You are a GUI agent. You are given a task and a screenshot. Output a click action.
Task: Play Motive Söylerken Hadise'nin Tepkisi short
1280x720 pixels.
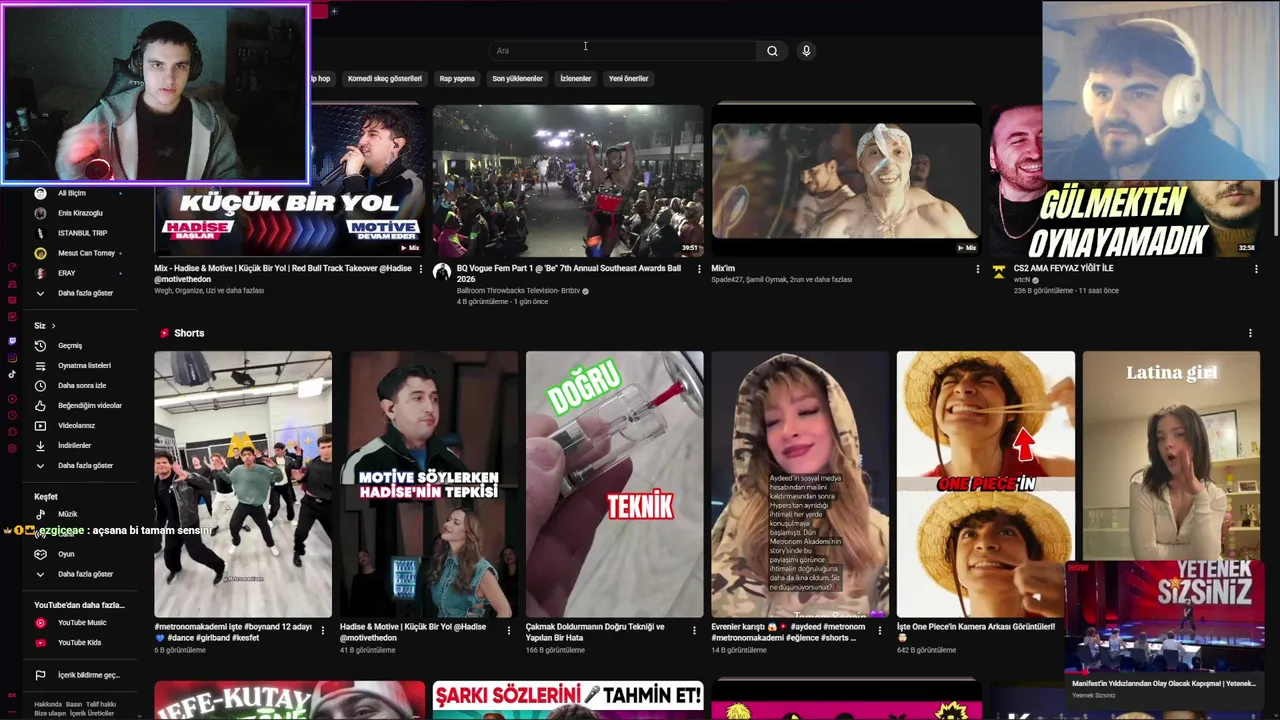click(429, 484)
